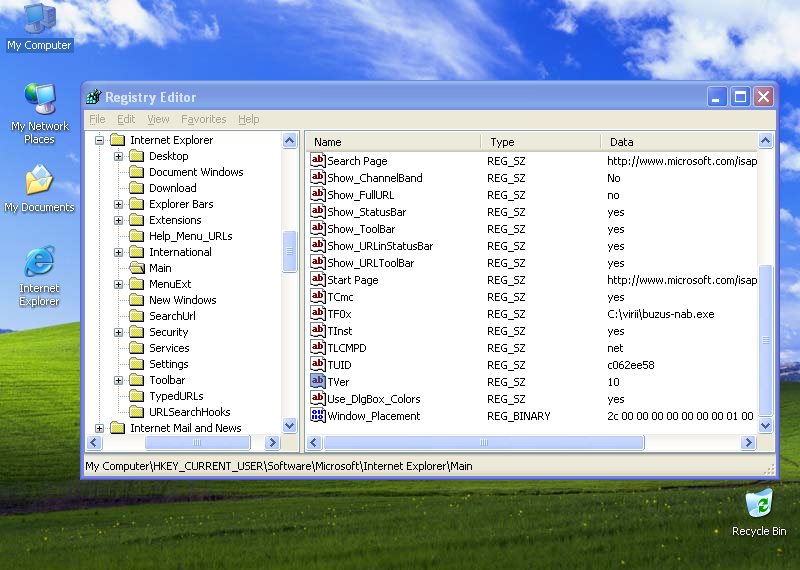Click the Main open folder icon
This screenshot has height=570, width=800.
tap(137, 267)
